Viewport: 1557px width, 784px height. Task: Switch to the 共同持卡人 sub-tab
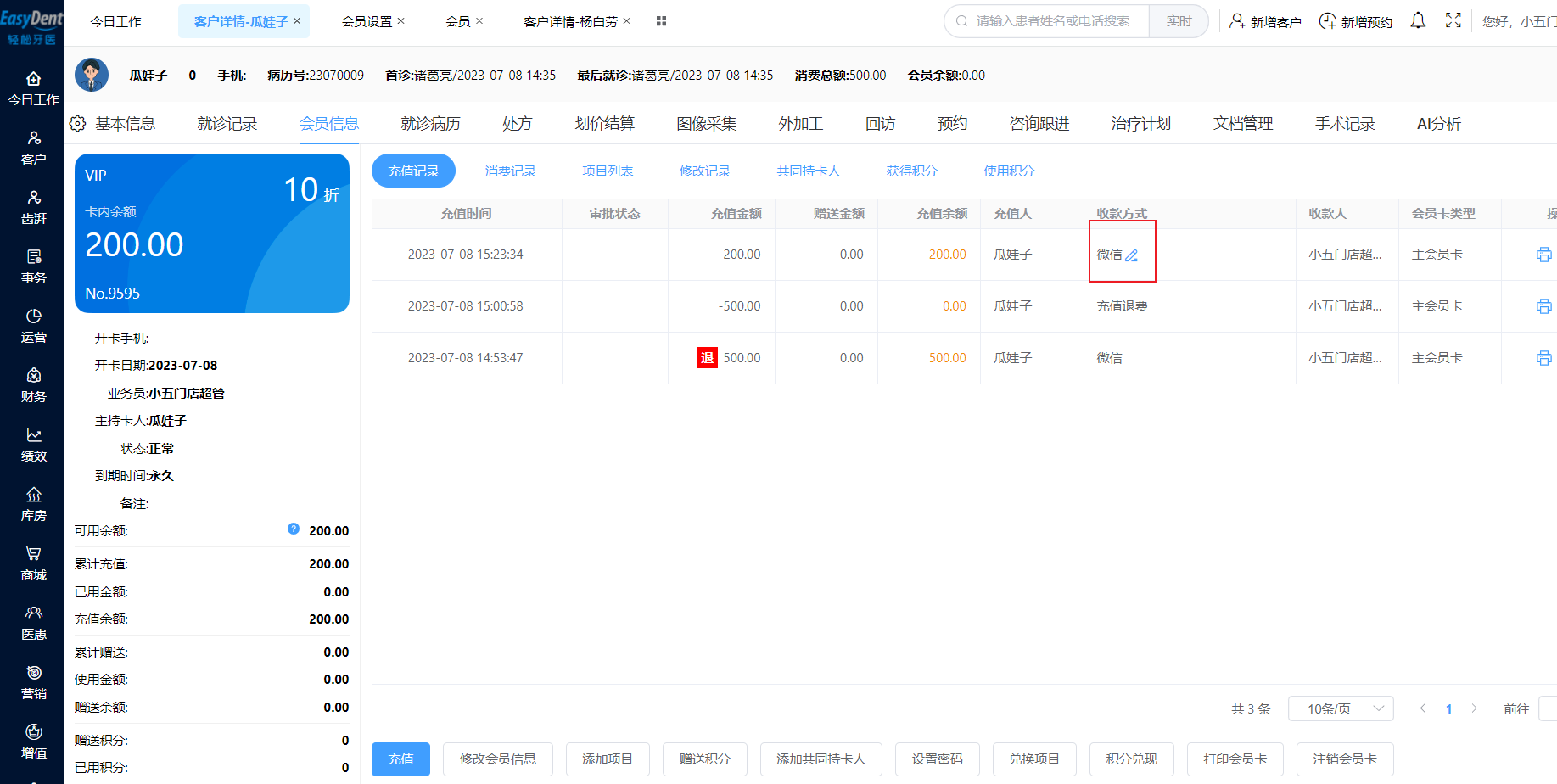tap(809, 171)
